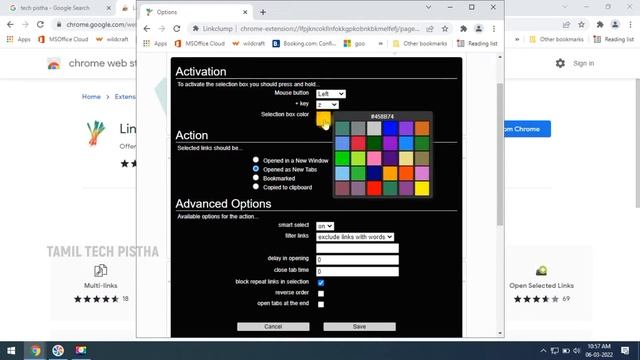Image resolution: width=640 pixels, height=360 pixels.
Task: Open the goo bookmark
Action: point(354,43)
